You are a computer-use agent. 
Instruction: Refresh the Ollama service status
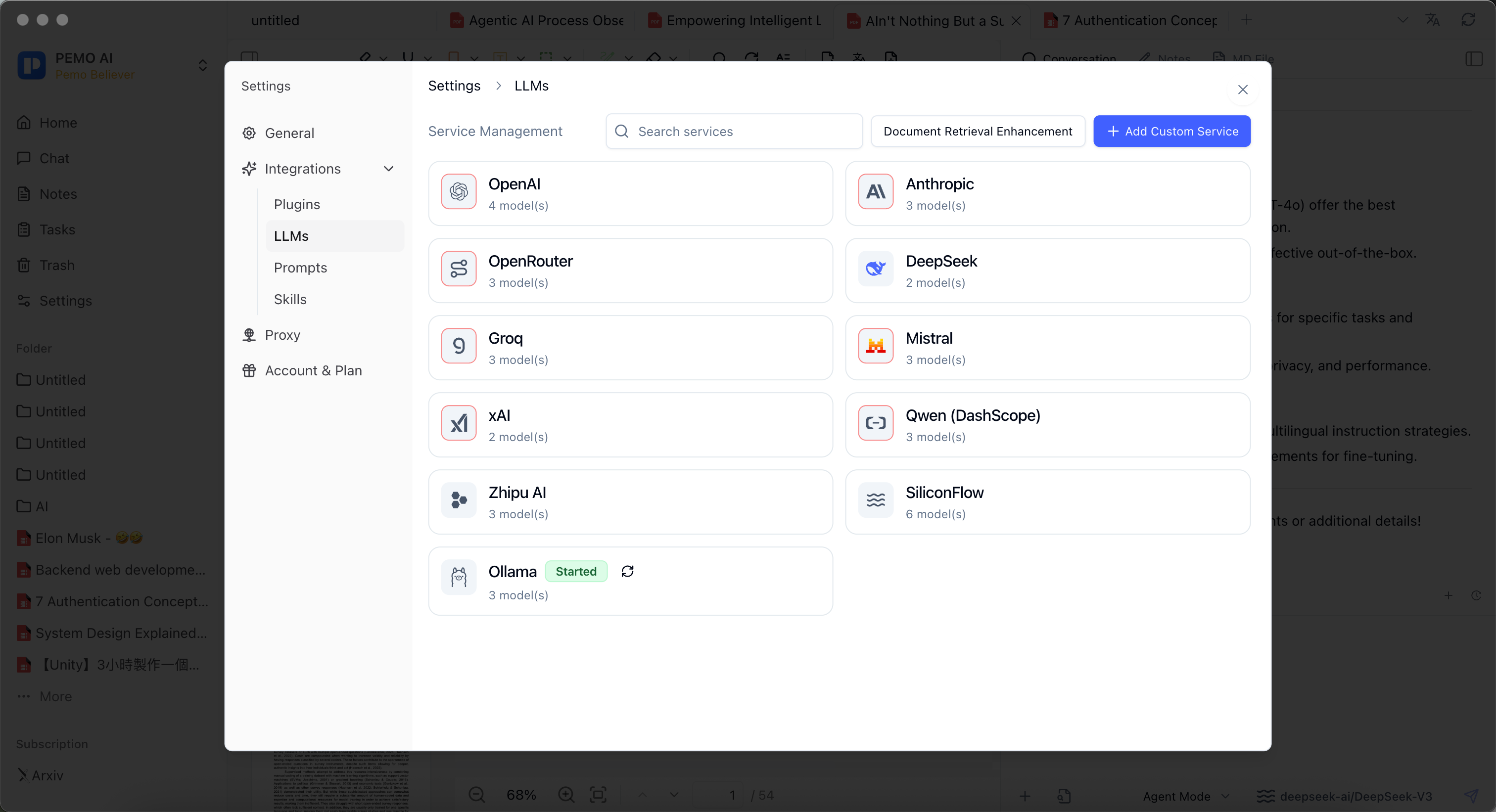point(627,572)
